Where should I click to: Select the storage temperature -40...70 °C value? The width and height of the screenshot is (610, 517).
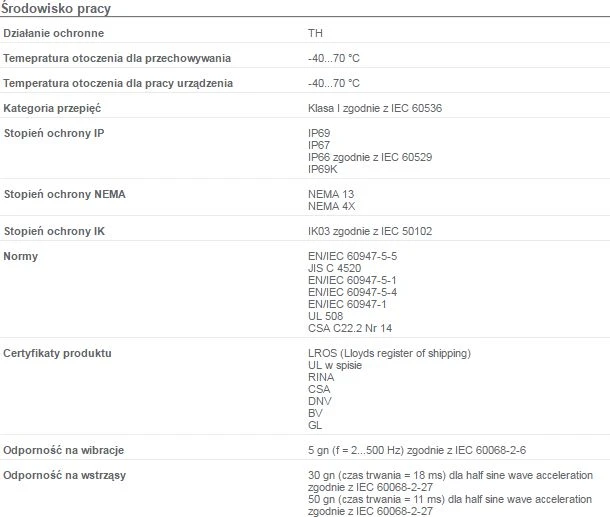tap(334, 58)
